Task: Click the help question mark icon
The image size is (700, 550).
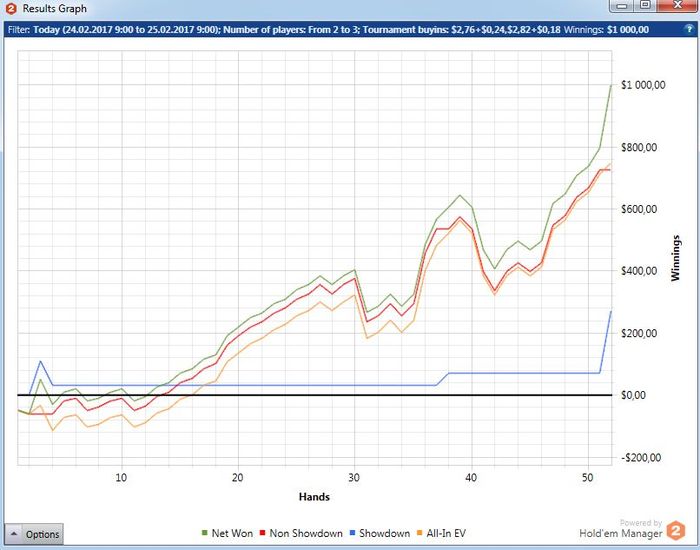Action: [689, 29]
